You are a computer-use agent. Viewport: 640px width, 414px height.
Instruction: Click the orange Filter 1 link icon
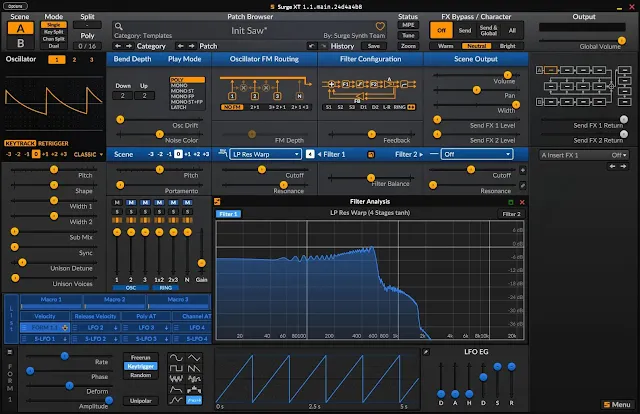[x=371, y=155]
